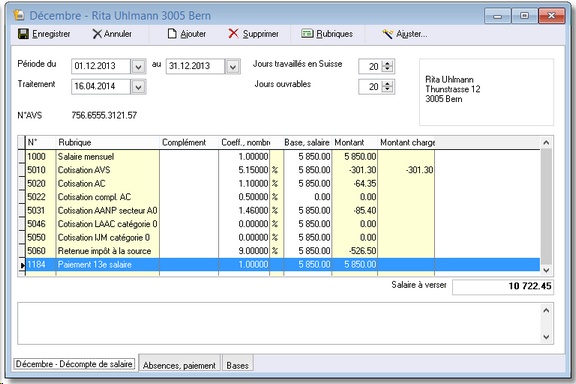Viewport: 576px width, 384px height.
Task: Click the Rubrique column header
Action: pyautogui.click(x=107, y=143)
